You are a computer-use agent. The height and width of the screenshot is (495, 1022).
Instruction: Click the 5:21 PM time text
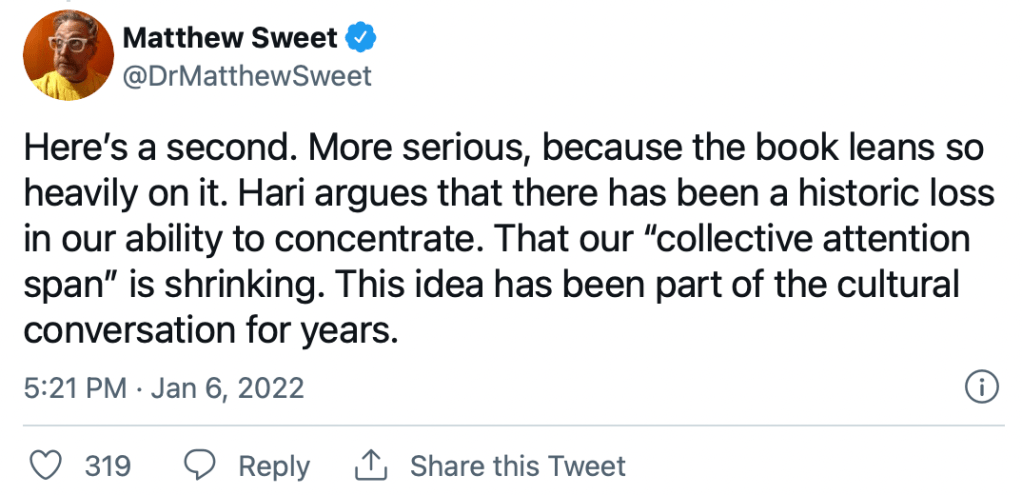pos(73,388)
